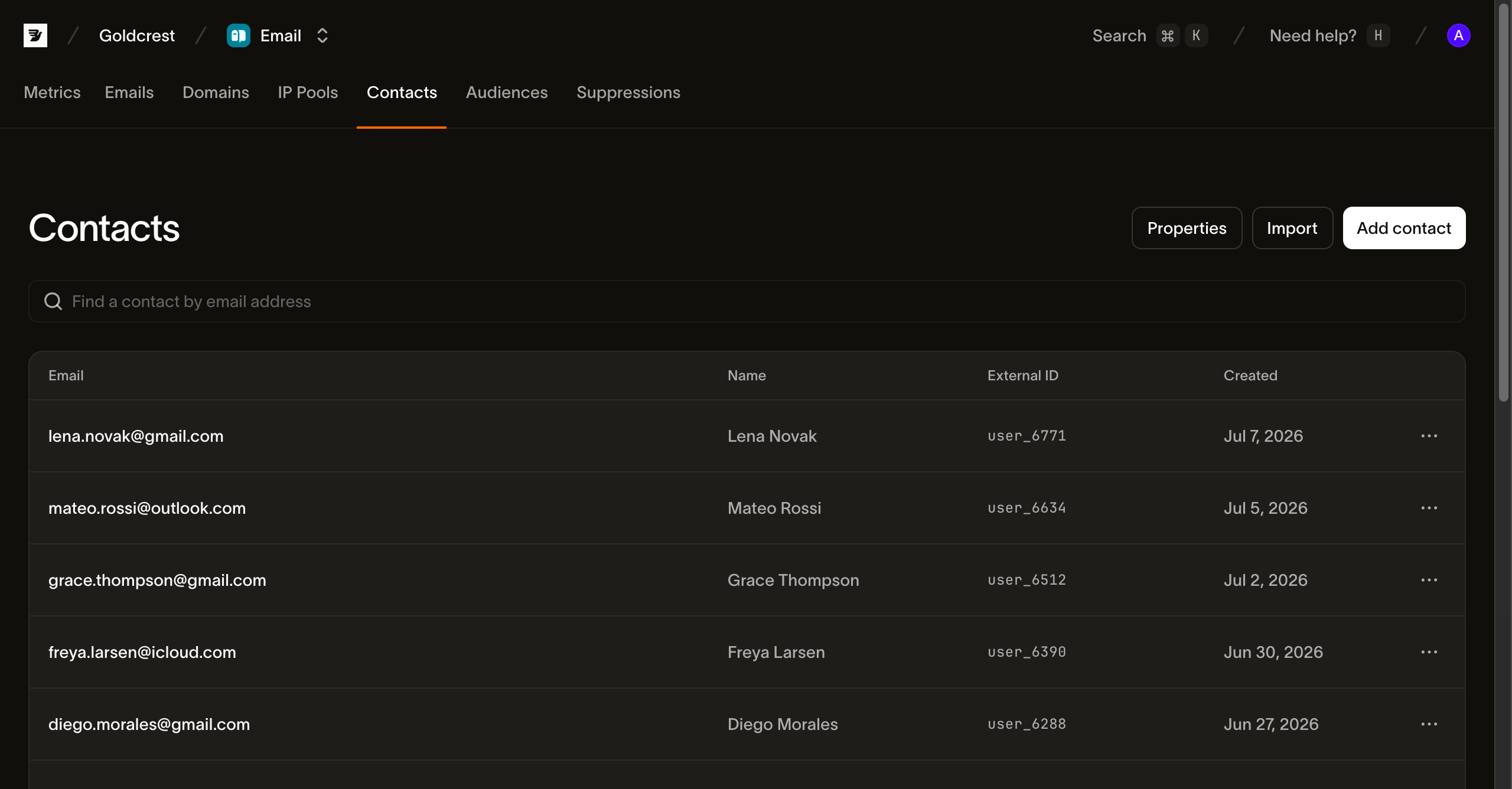Click external ID user_6771
The image size is (1512, 789).
coord(1027,436)
